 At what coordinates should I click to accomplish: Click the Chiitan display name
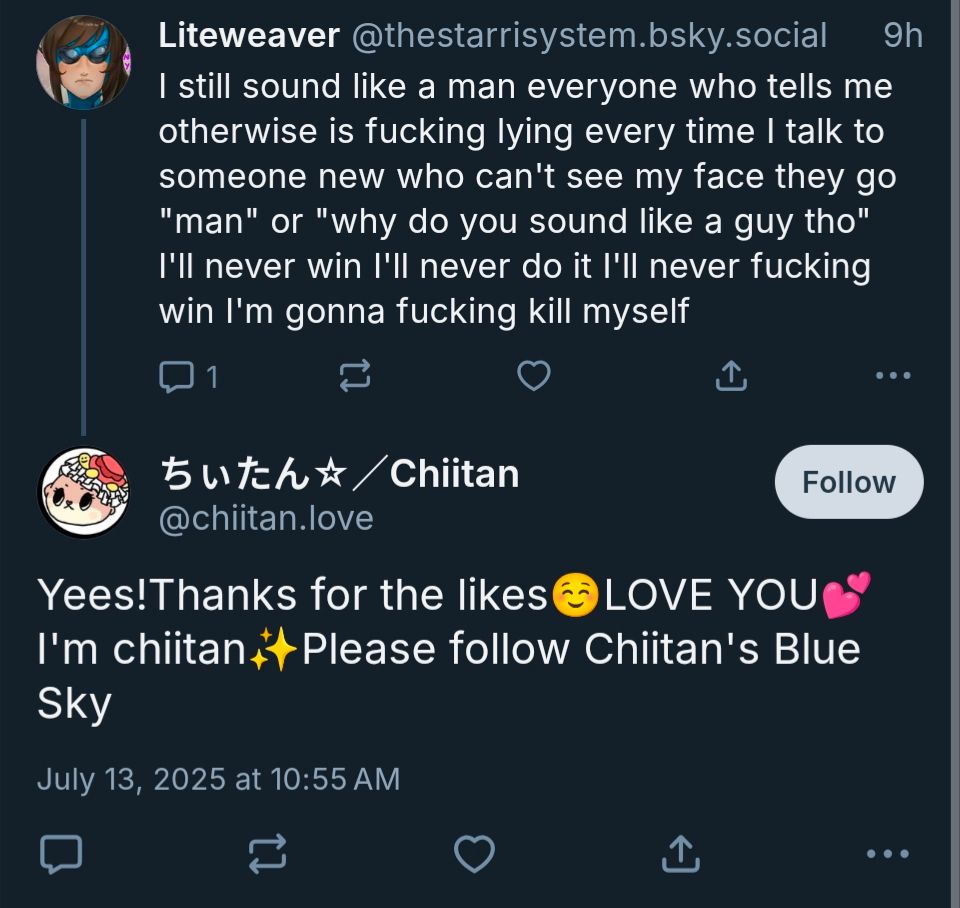click(340, 473)
